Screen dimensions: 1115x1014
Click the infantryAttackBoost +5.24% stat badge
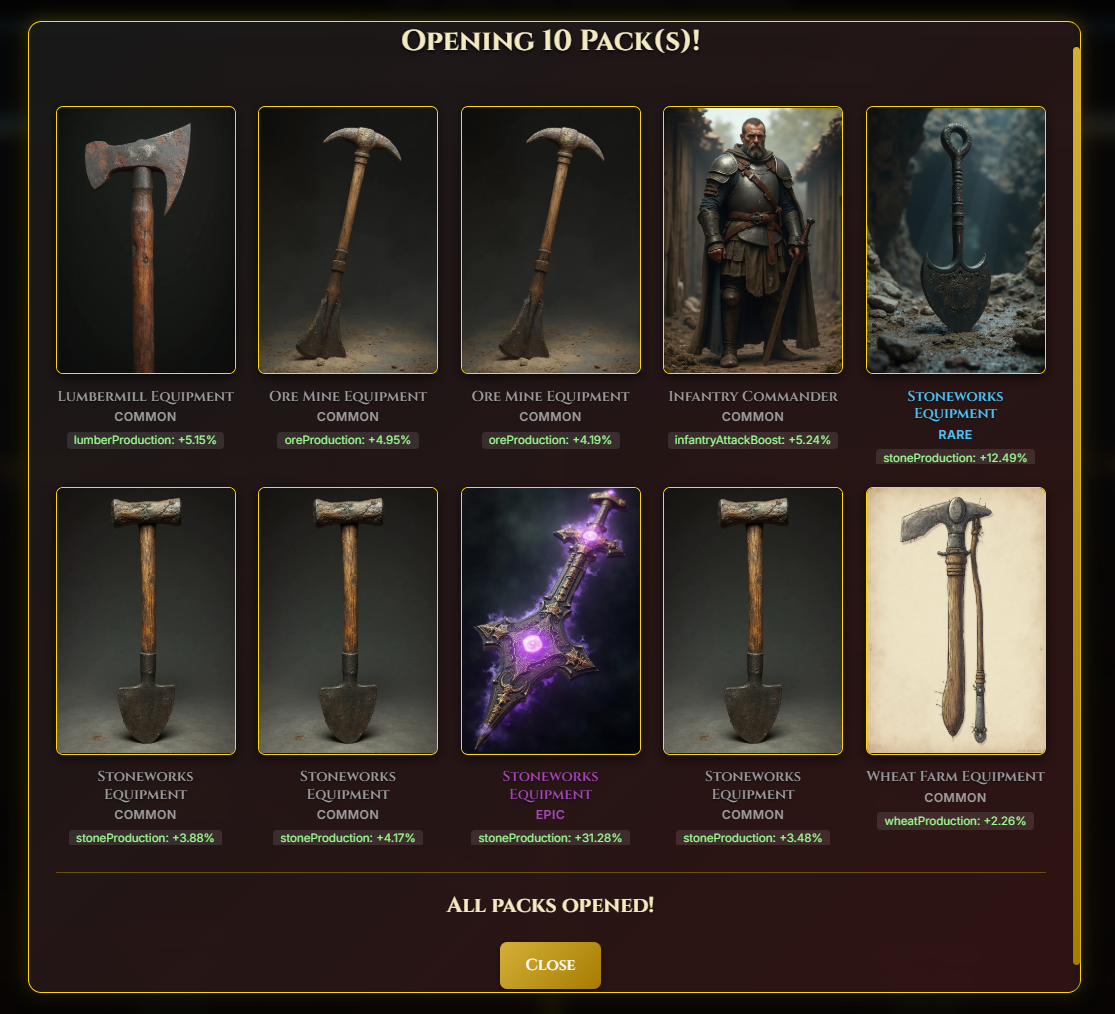pos(752,440)
